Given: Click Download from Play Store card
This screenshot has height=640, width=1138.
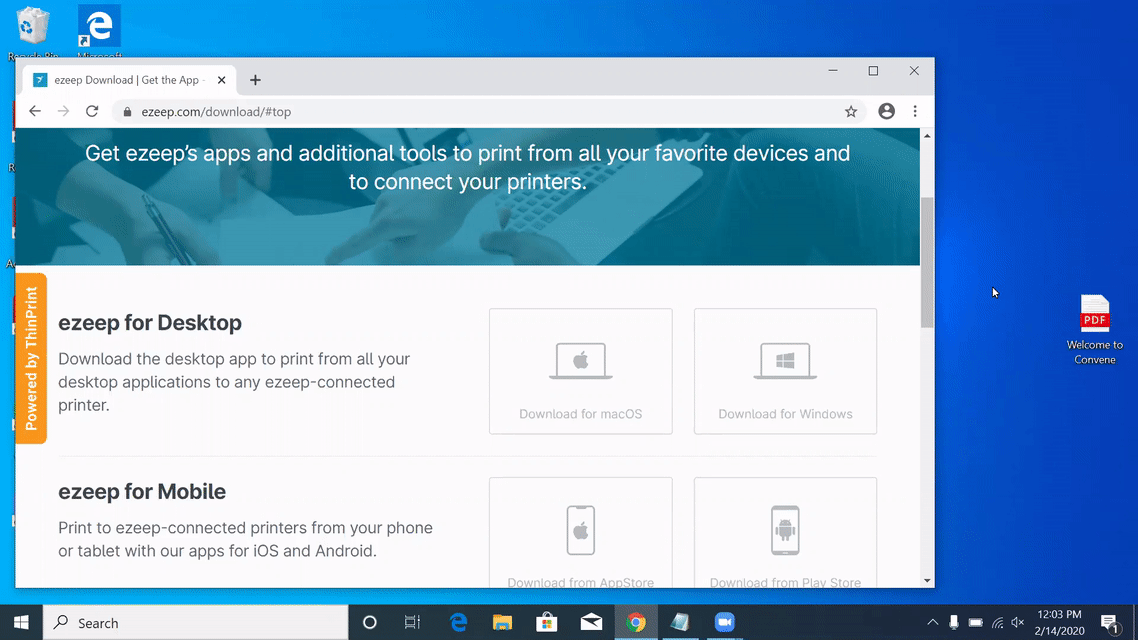Looking at the screenshot, I should coord(785,532).
